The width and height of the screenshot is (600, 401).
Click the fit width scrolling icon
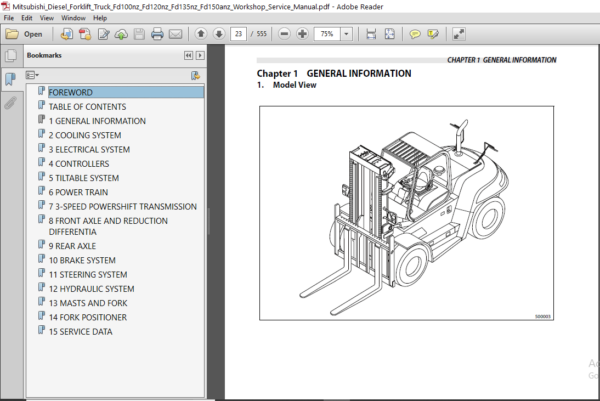point(371,34)
